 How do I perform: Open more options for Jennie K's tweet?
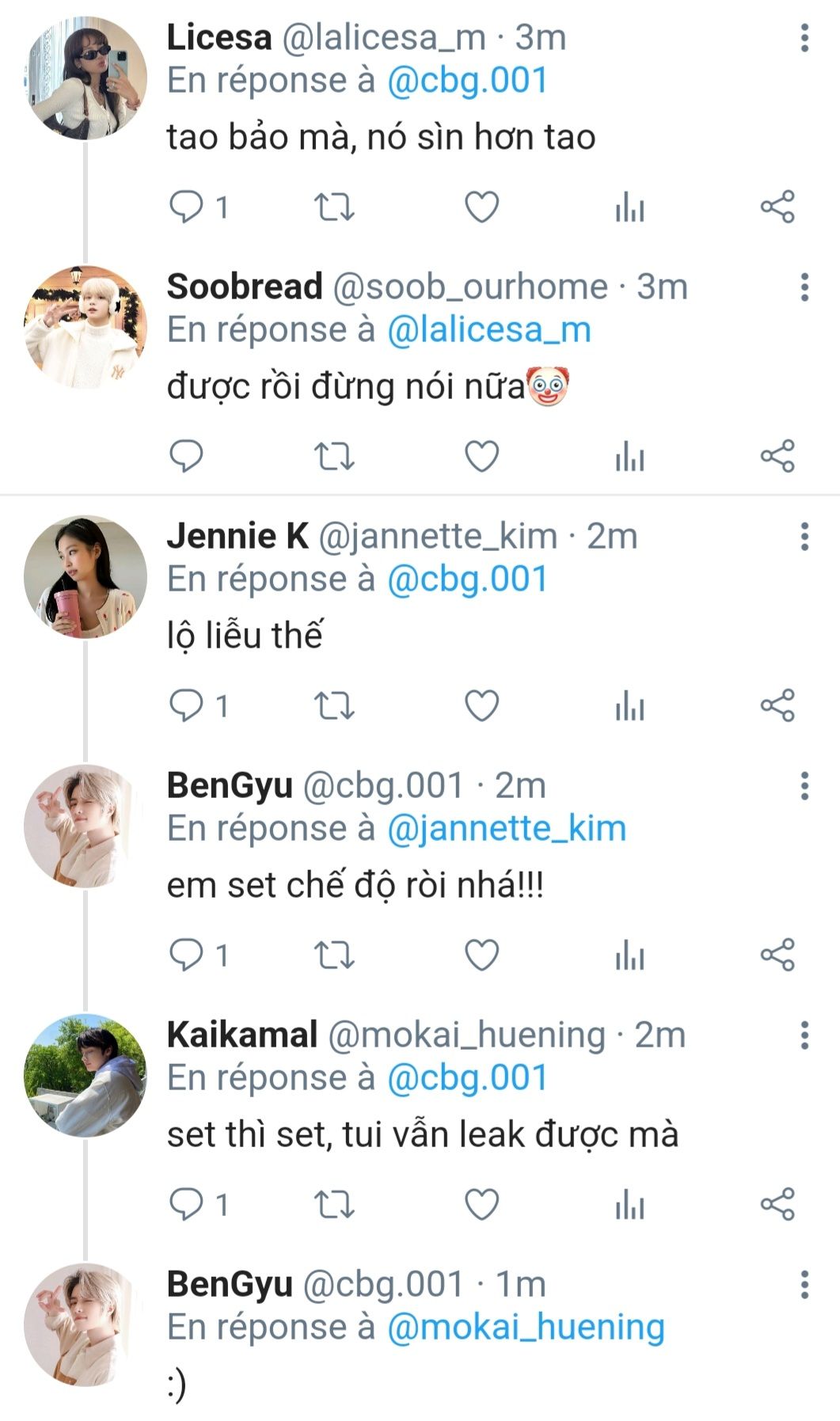804,537
